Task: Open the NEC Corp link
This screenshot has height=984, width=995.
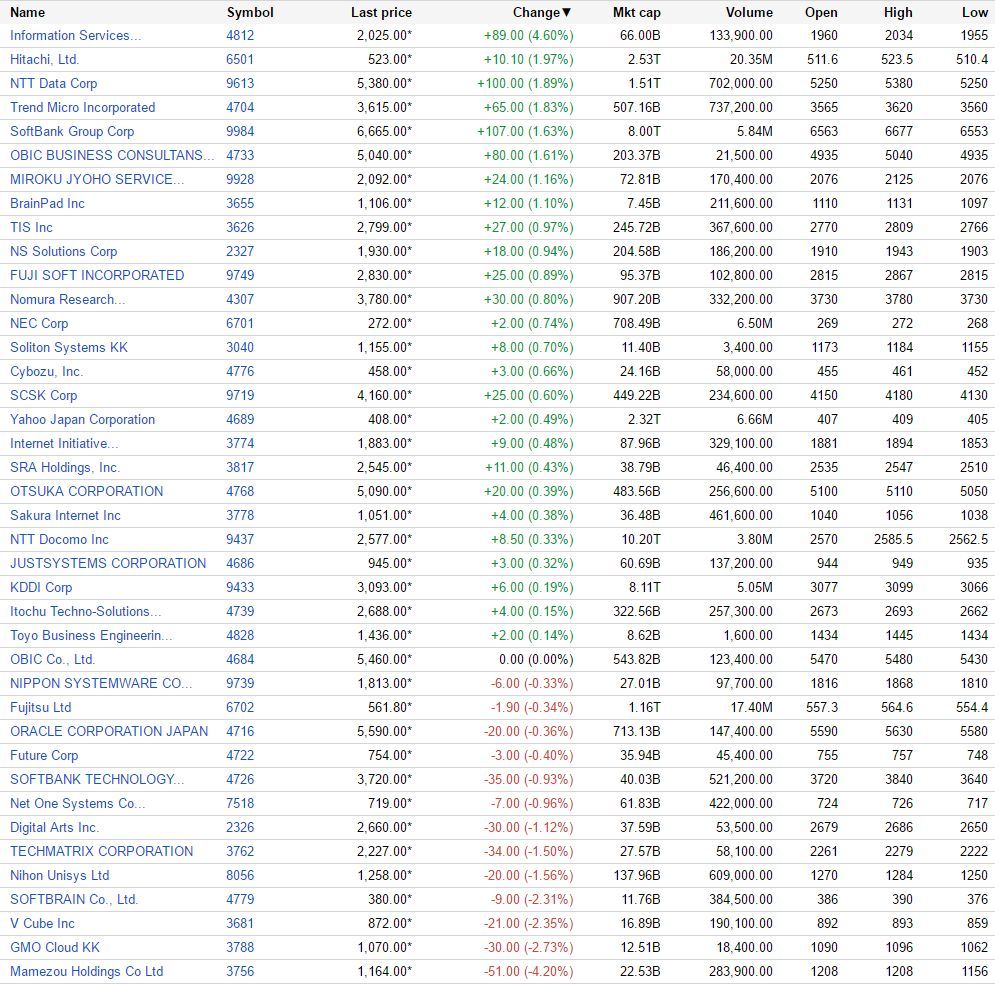Action: tap(39, 324)
